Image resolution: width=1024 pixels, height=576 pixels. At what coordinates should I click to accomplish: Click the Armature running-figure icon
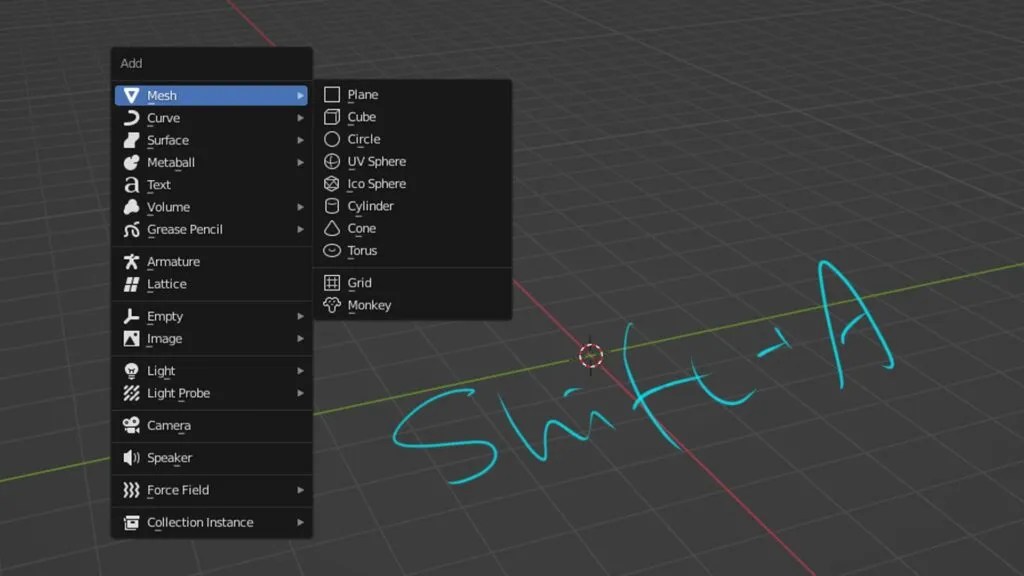133,262
